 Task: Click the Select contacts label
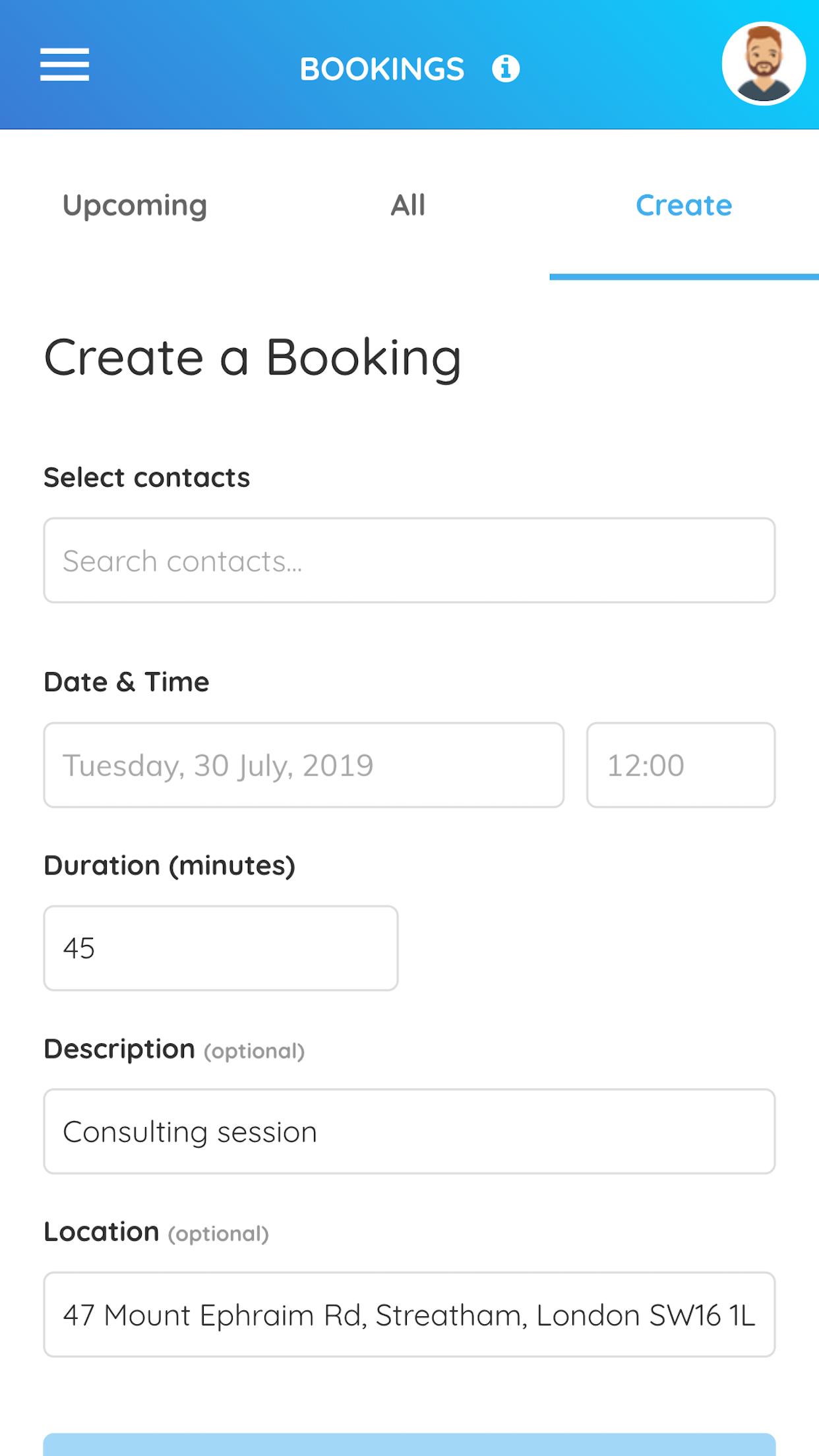click(147, 477)
